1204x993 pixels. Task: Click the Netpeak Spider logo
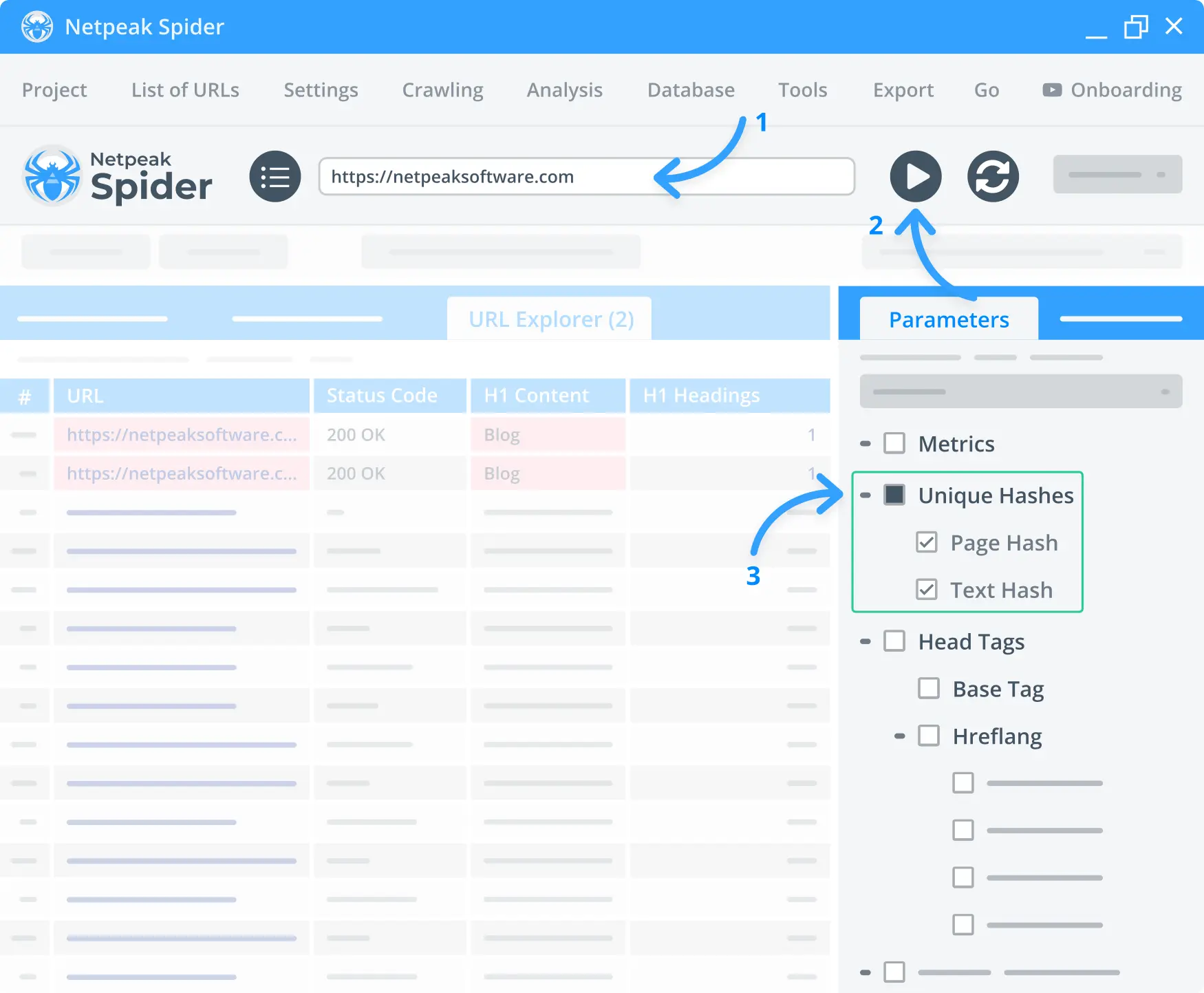point(118,176)
